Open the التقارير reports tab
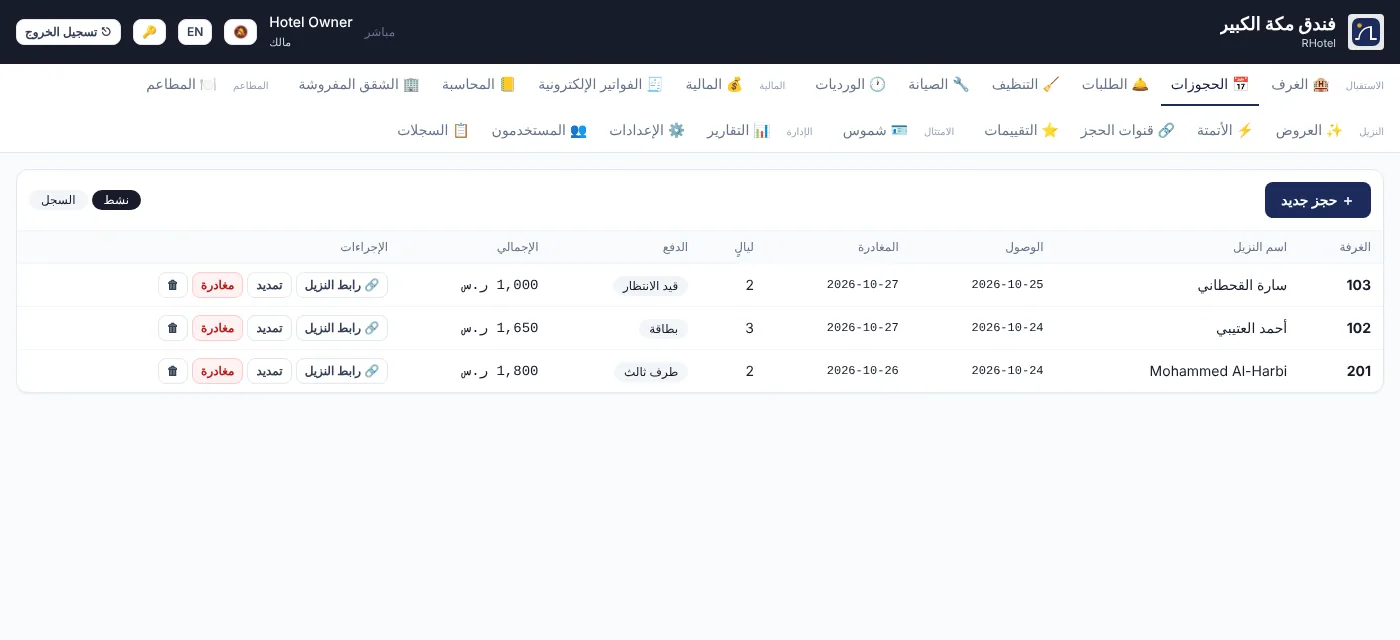The width and height of the screenshot is (1400, 640). coord(738,131)
